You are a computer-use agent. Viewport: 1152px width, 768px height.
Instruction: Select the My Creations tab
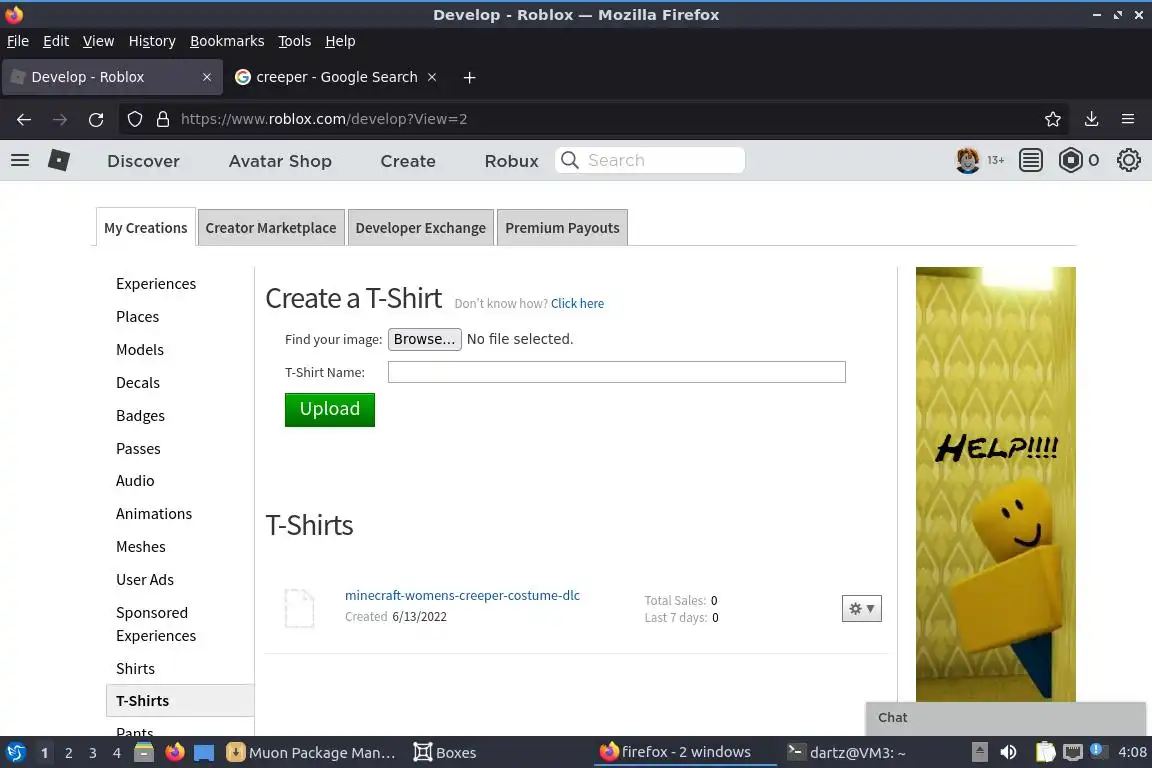pos(145,228)
